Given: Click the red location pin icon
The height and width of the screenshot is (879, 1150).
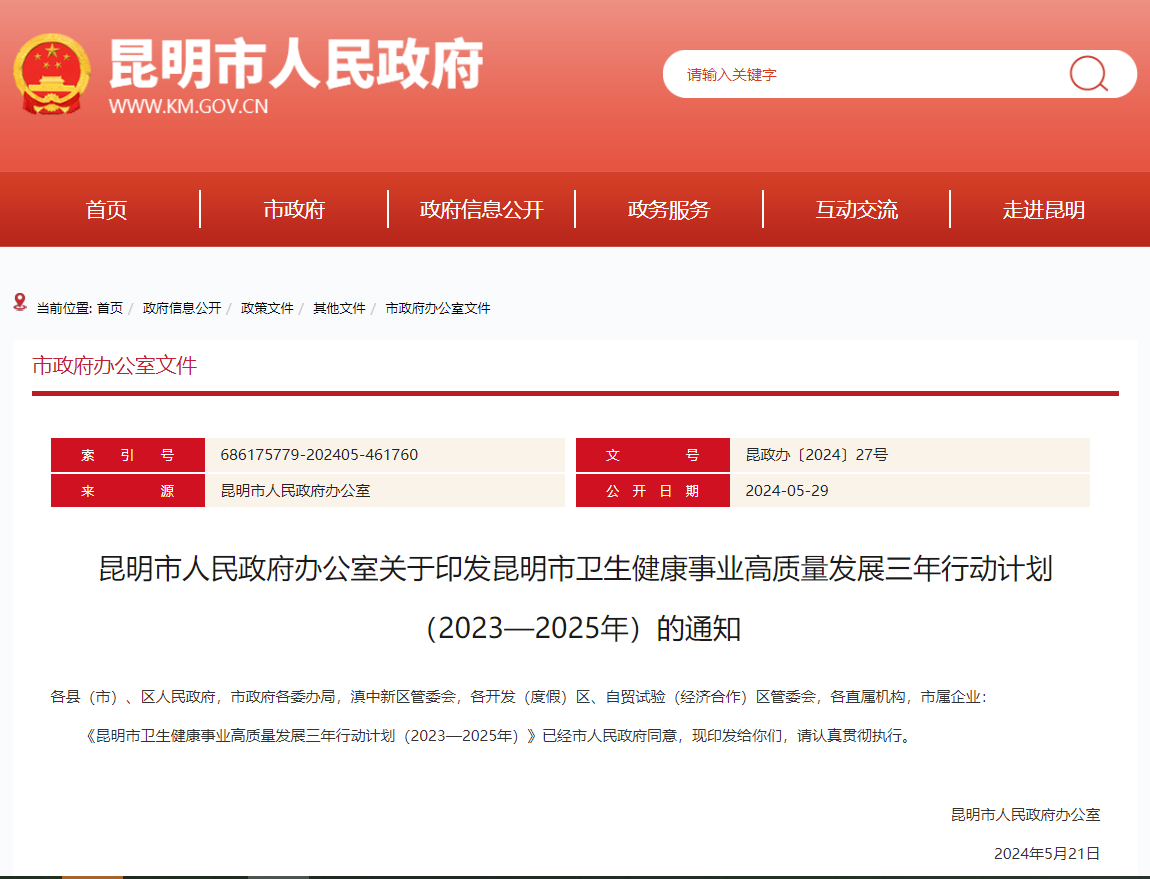Looking at the screenshot, I should point(20,302).
